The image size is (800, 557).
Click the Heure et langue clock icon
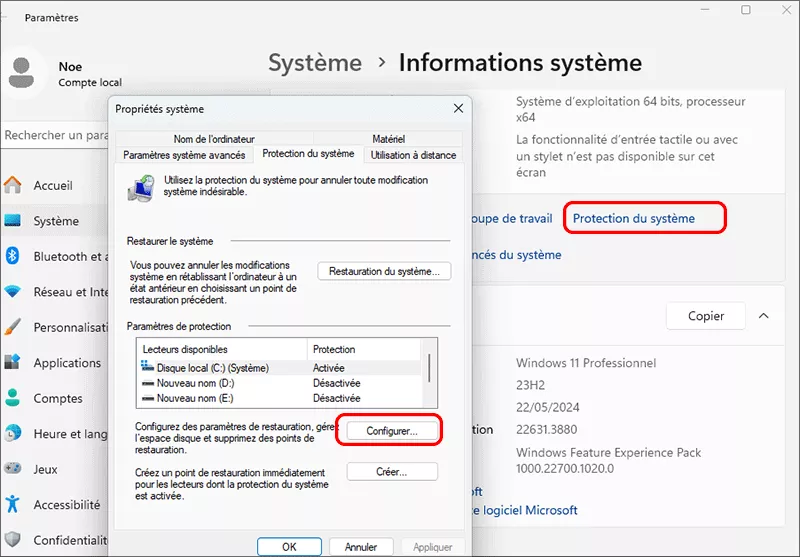(12, 433)
